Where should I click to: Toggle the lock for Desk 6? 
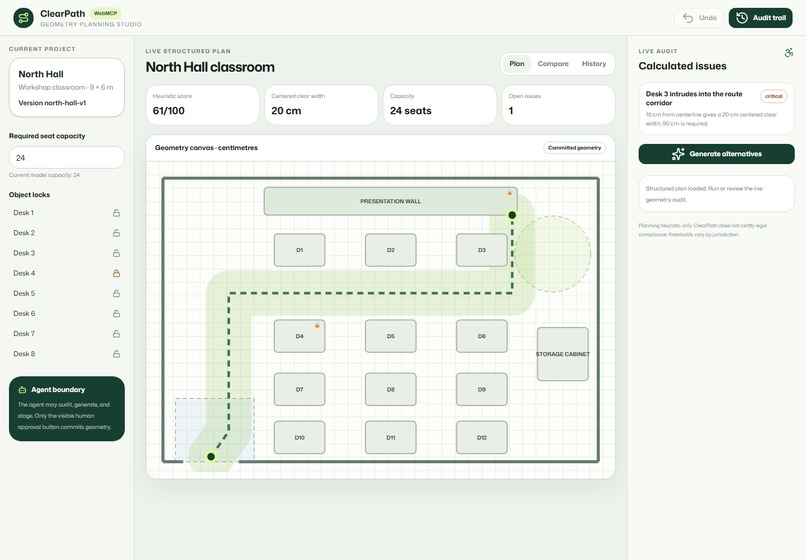(116, 314)
